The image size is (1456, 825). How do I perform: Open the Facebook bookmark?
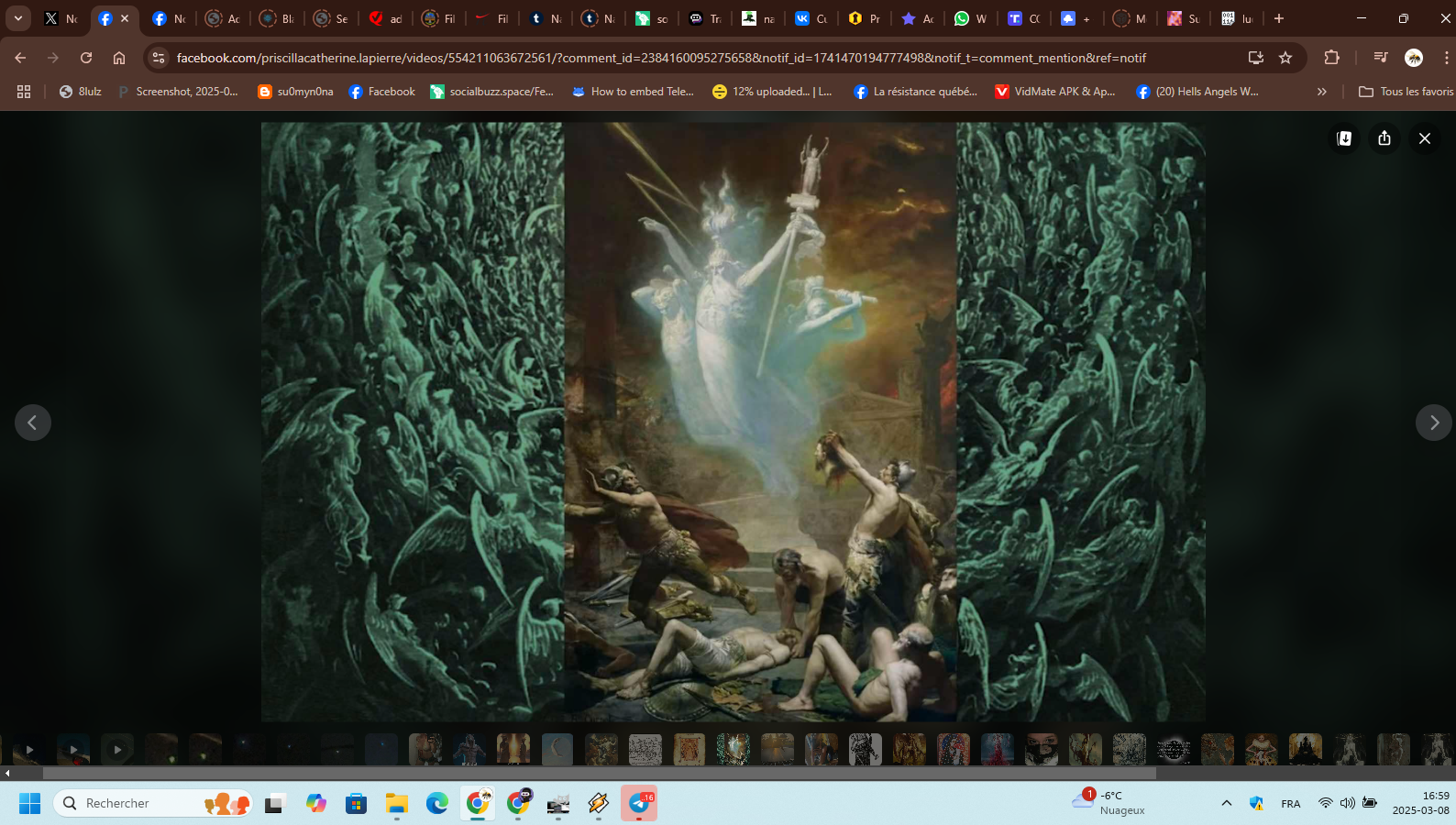(382, 92)
